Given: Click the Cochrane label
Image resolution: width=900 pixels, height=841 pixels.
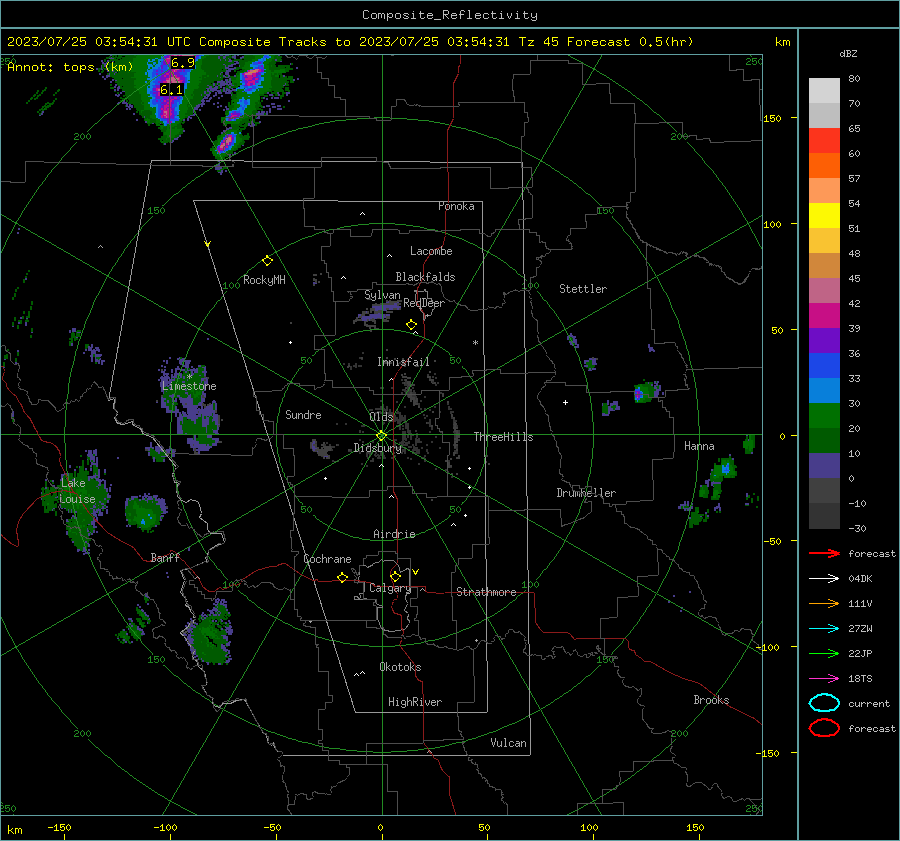Looking at the screenshot, I should point(327,559).
